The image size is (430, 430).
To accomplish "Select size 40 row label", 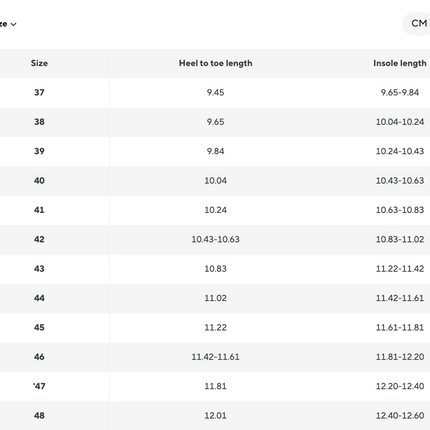I will point(39,181).
